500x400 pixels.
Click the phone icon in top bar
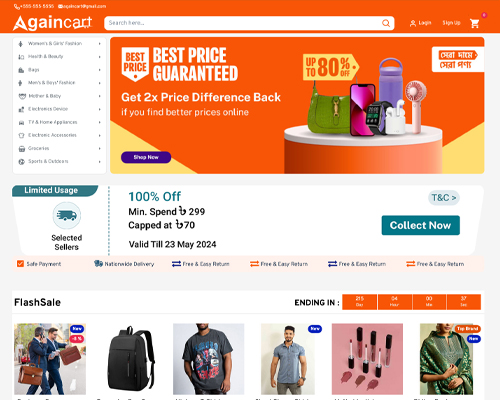pos(16,6)
